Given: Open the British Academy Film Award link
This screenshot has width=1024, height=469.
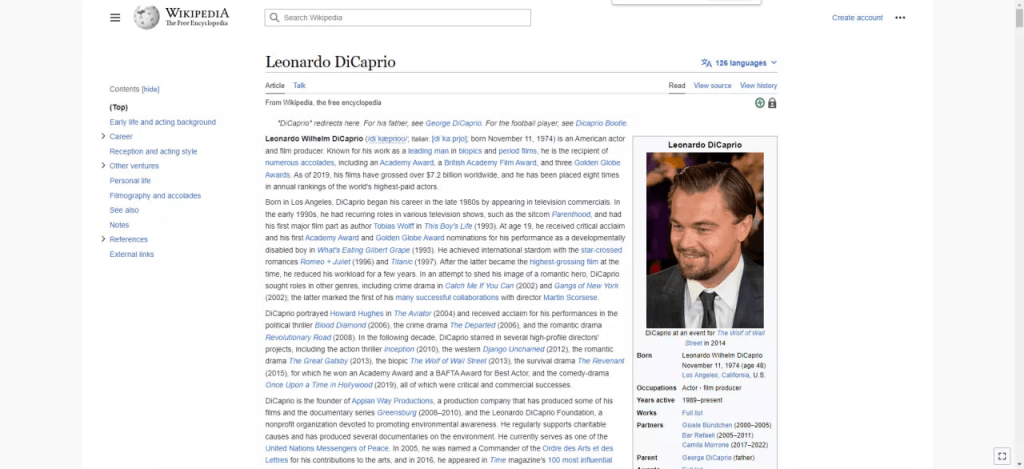Looking at the screenshot, I should 490,163.
